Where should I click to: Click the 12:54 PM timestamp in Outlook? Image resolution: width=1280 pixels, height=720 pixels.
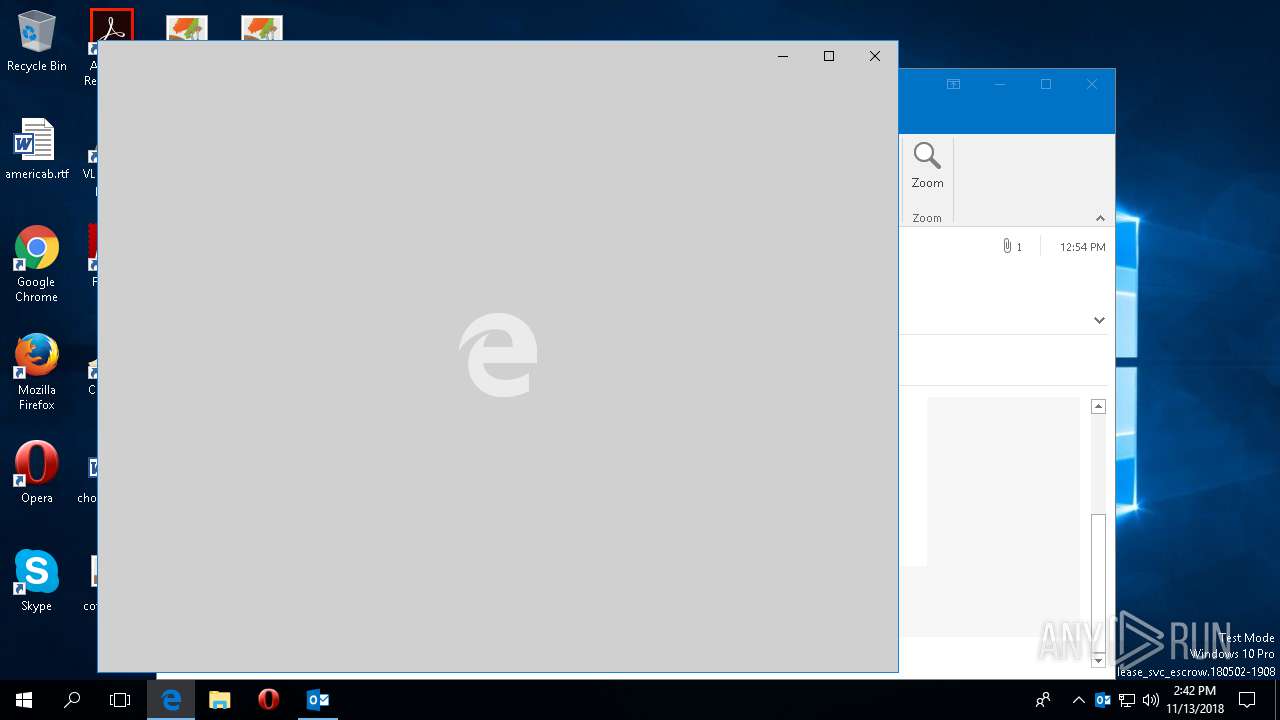(1082, 247)
